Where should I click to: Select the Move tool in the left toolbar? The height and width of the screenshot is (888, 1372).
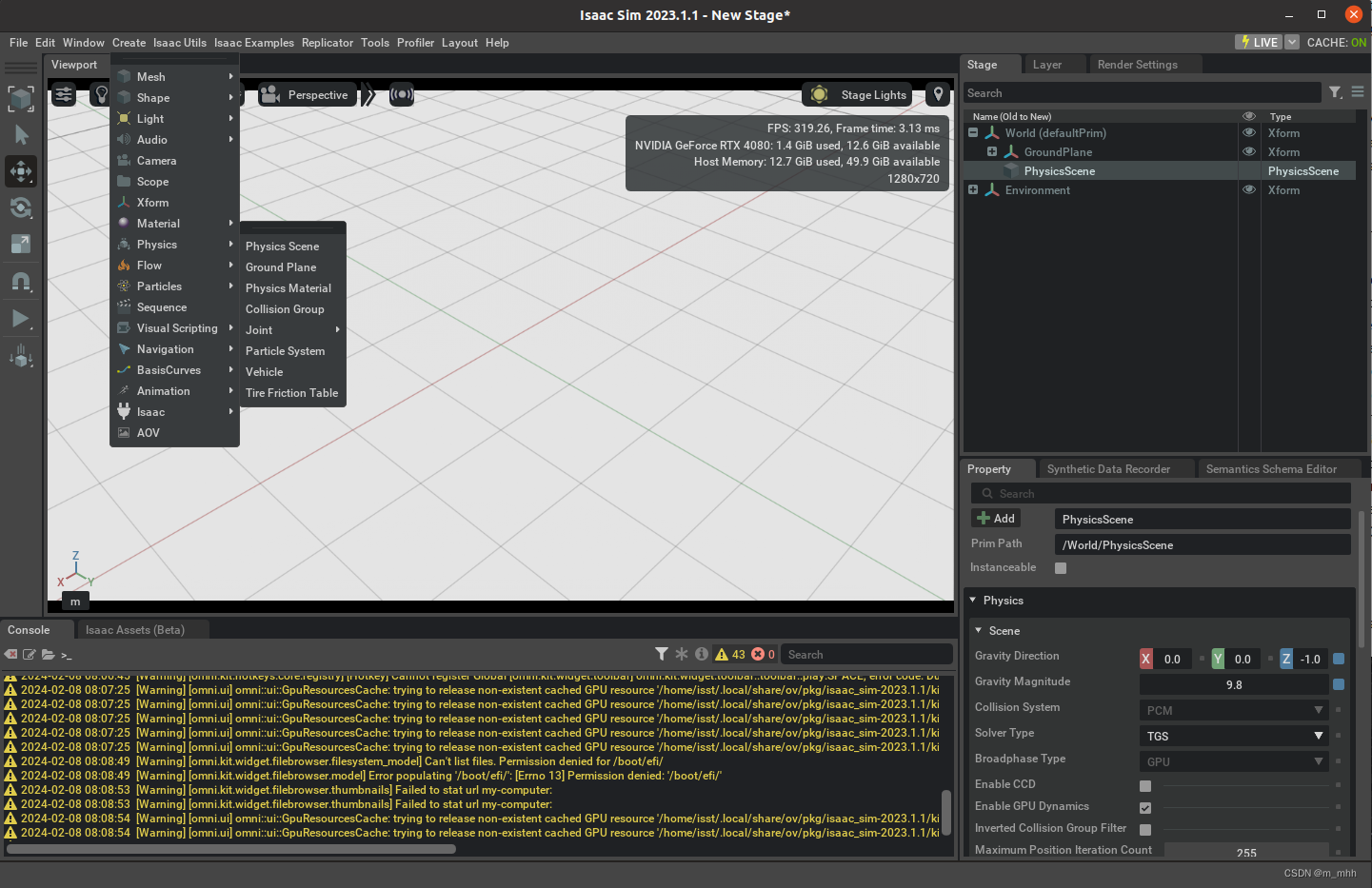pos(20,171)
